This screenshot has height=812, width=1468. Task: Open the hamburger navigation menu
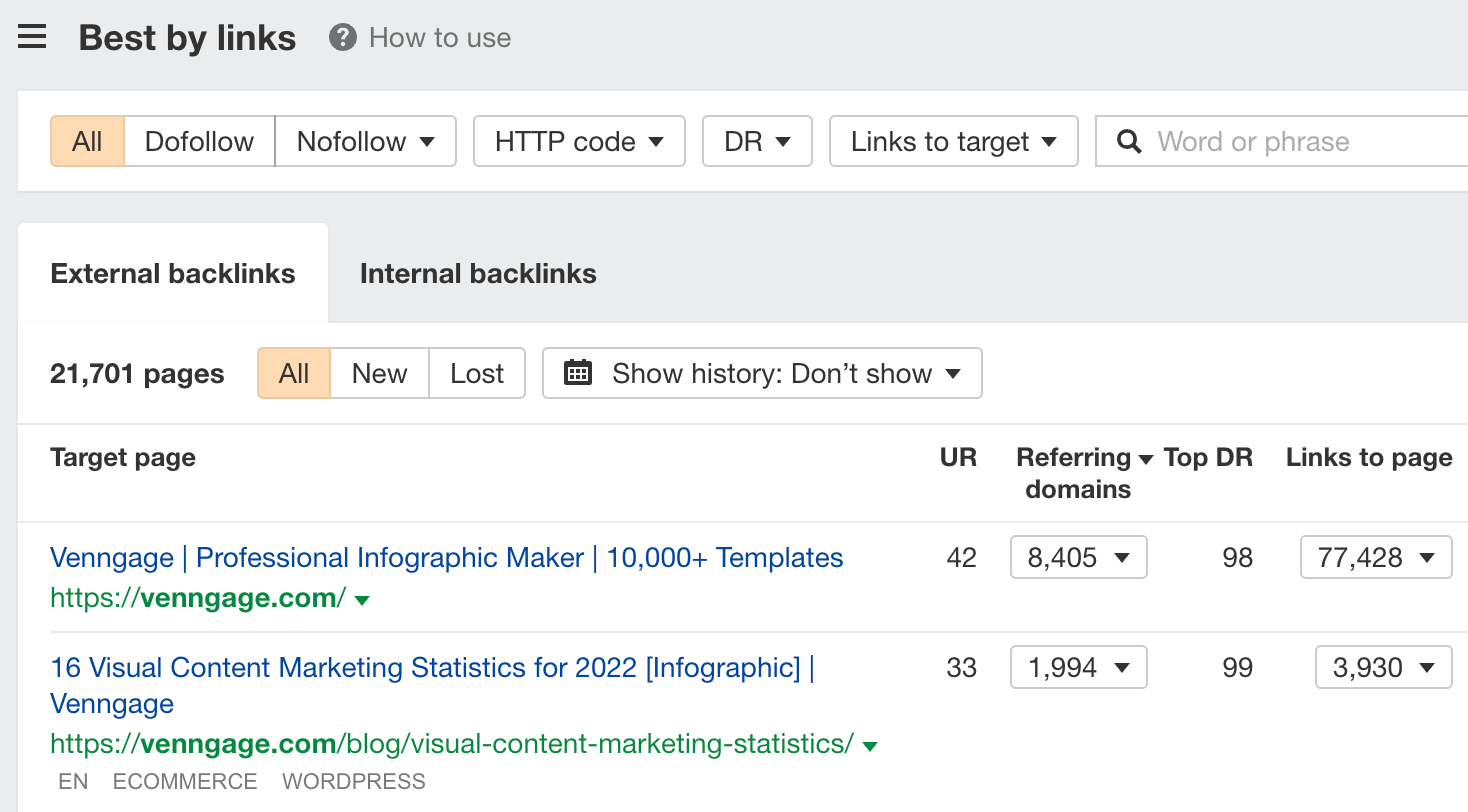(x=32, y=36)
